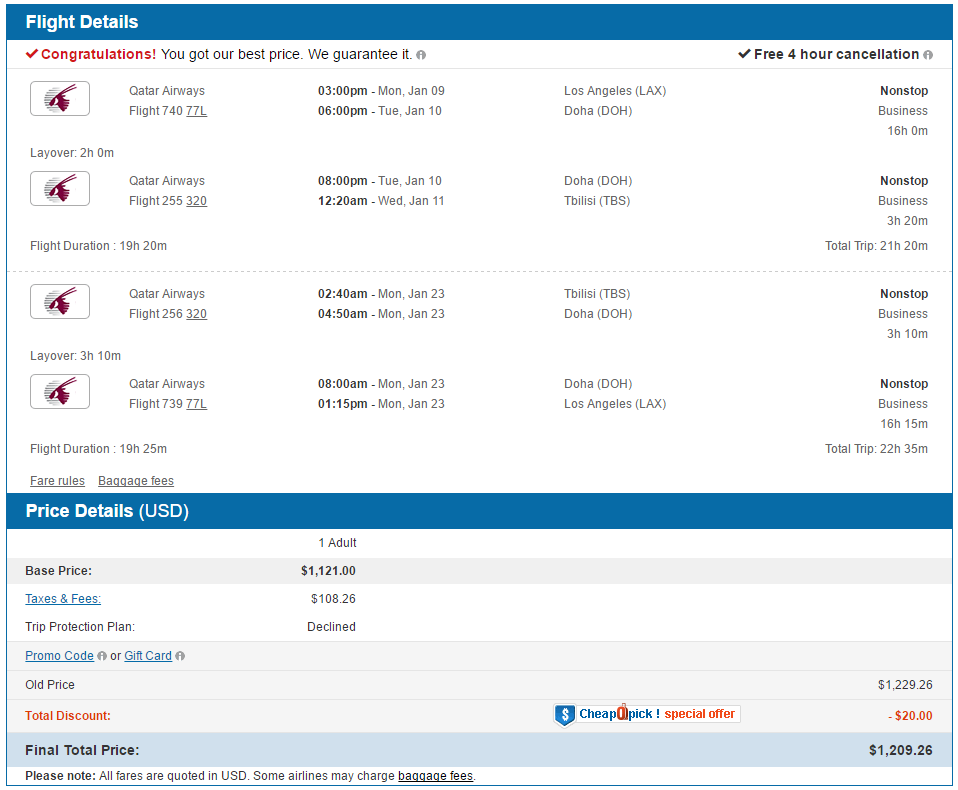The height and width of the screenshot is (790, 958).
Task: Click the Qatar Airways logo for Flight 739
Action: pyautogui.click(x=60, y=392)
